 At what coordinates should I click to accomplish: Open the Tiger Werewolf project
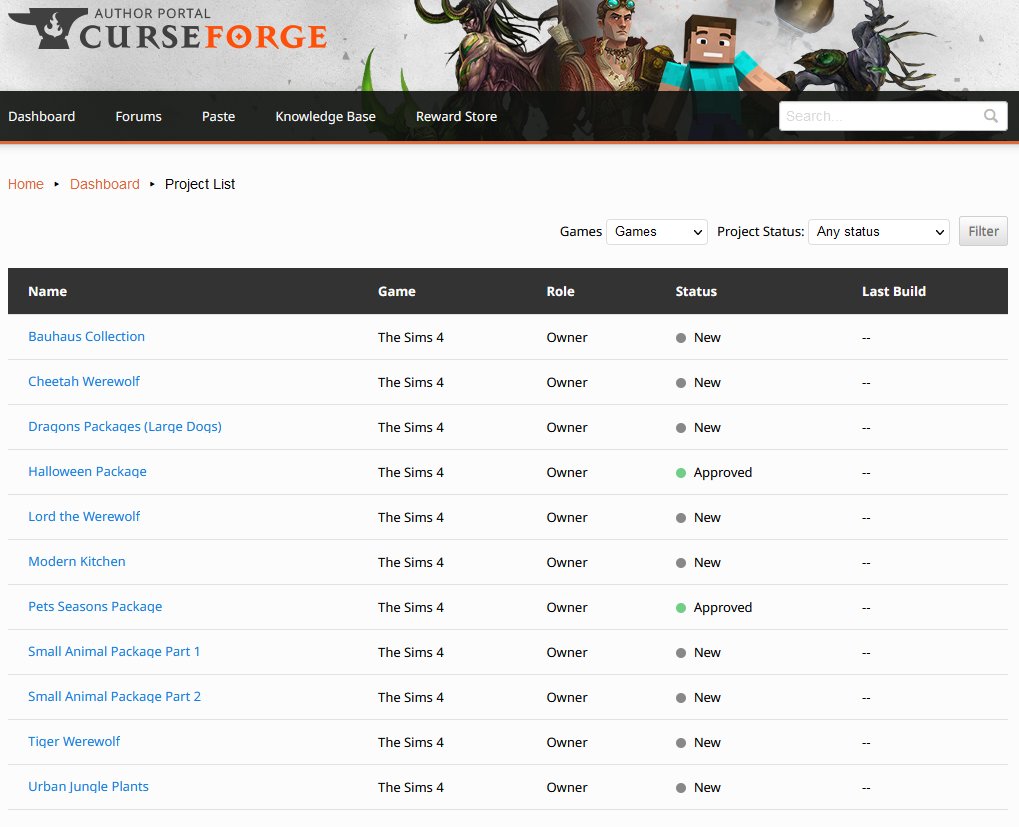point(74,741)
